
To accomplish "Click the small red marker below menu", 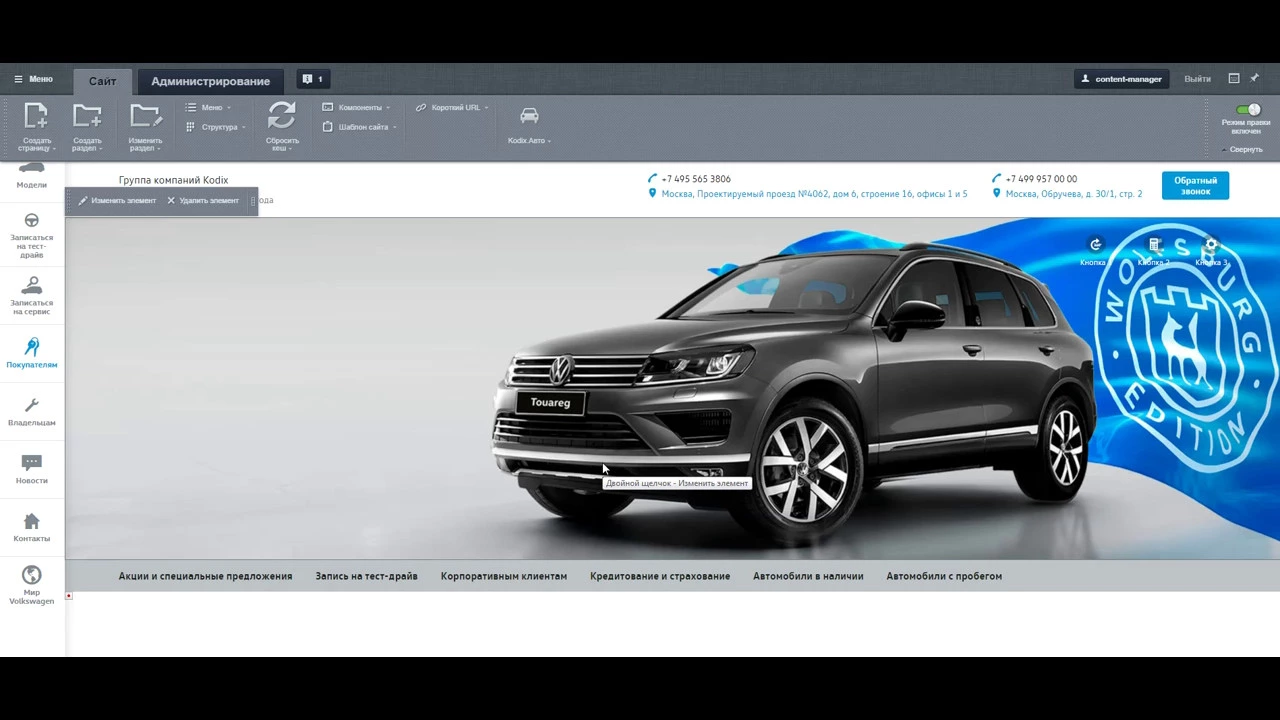I will point(69,596).
